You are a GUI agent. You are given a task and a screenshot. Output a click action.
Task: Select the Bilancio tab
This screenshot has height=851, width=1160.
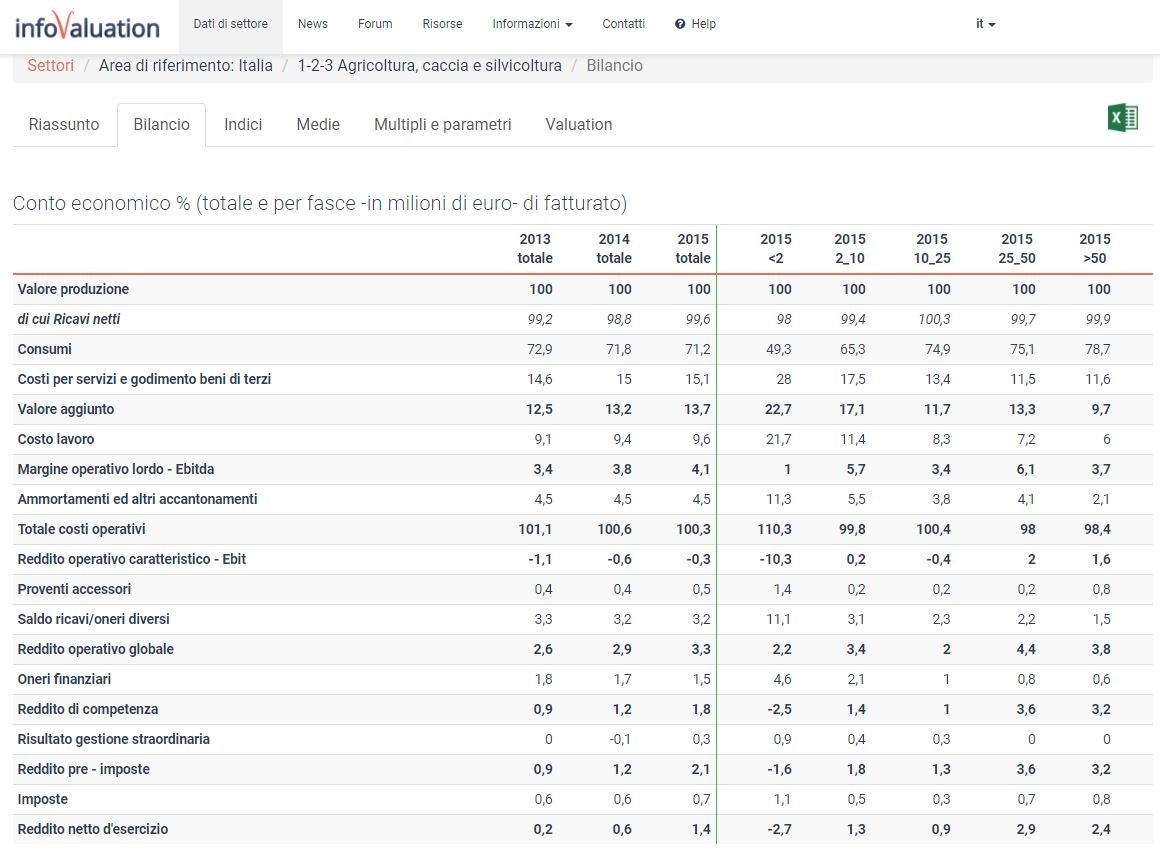161,124
